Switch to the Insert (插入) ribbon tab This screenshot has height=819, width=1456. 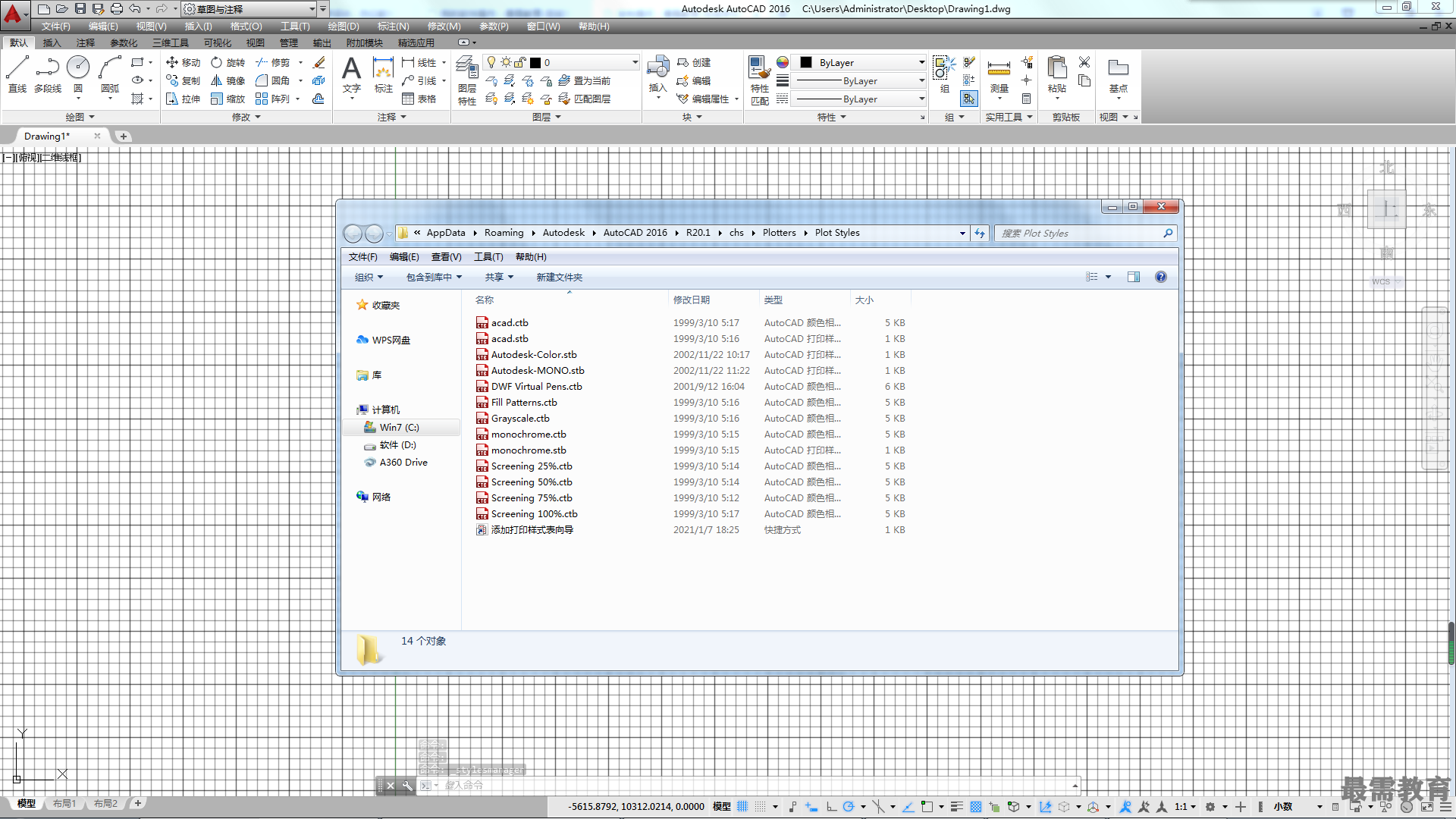(x=52, y=42)
